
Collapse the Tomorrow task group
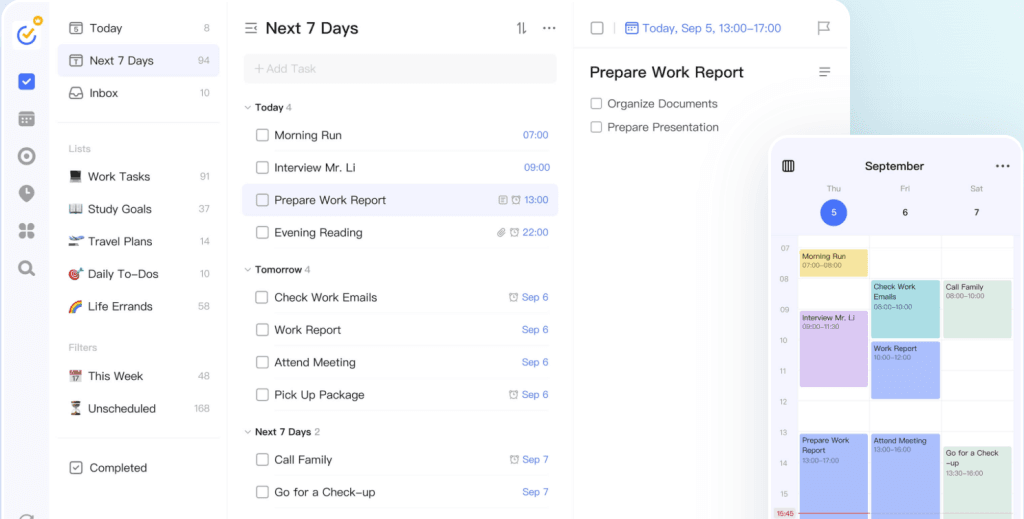coord(248,270)
